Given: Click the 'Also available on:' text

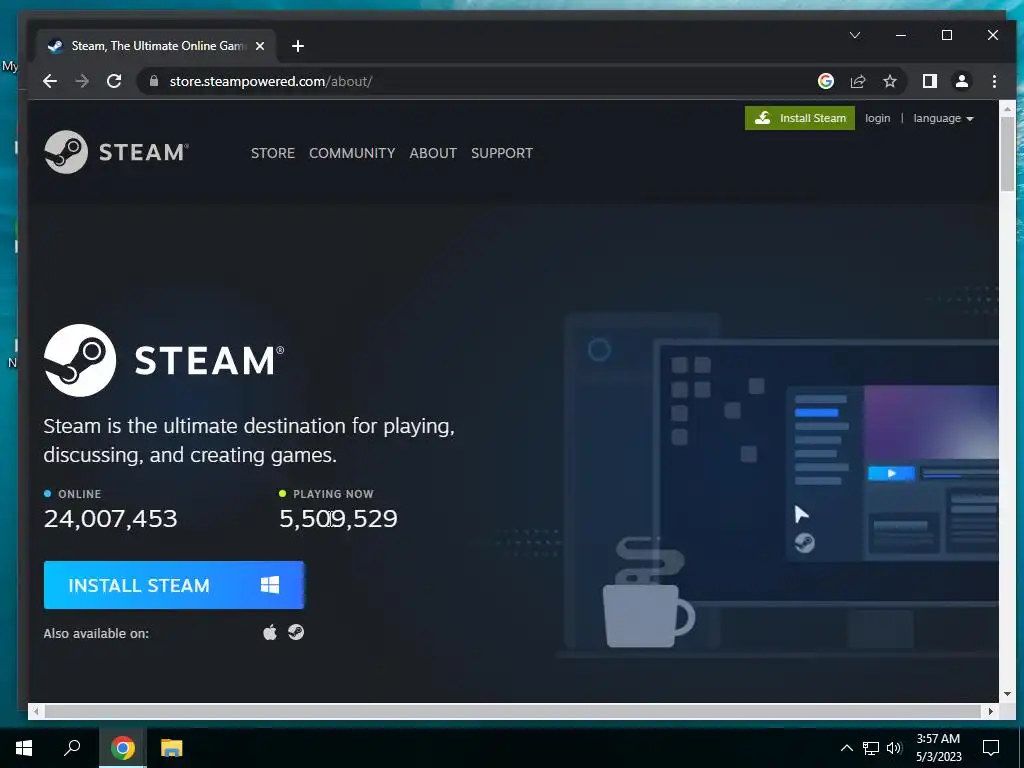Looking at the screenshot, I should pyautogui.click(x=96, y=633).
